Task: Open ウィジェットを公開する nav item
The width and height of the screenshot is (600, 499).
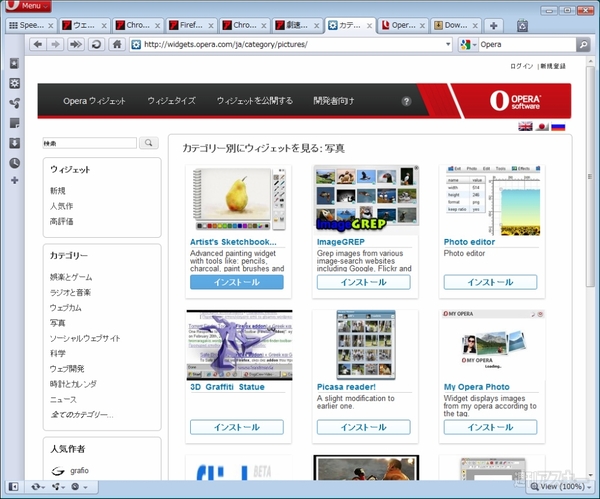Action: tap(255, 101)
